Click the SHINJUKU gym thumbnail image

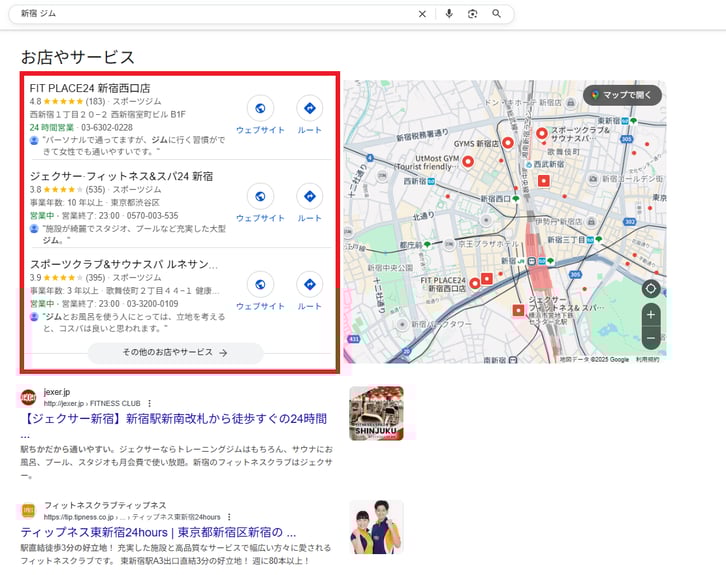pyautogui.click(x=376, y=413)
